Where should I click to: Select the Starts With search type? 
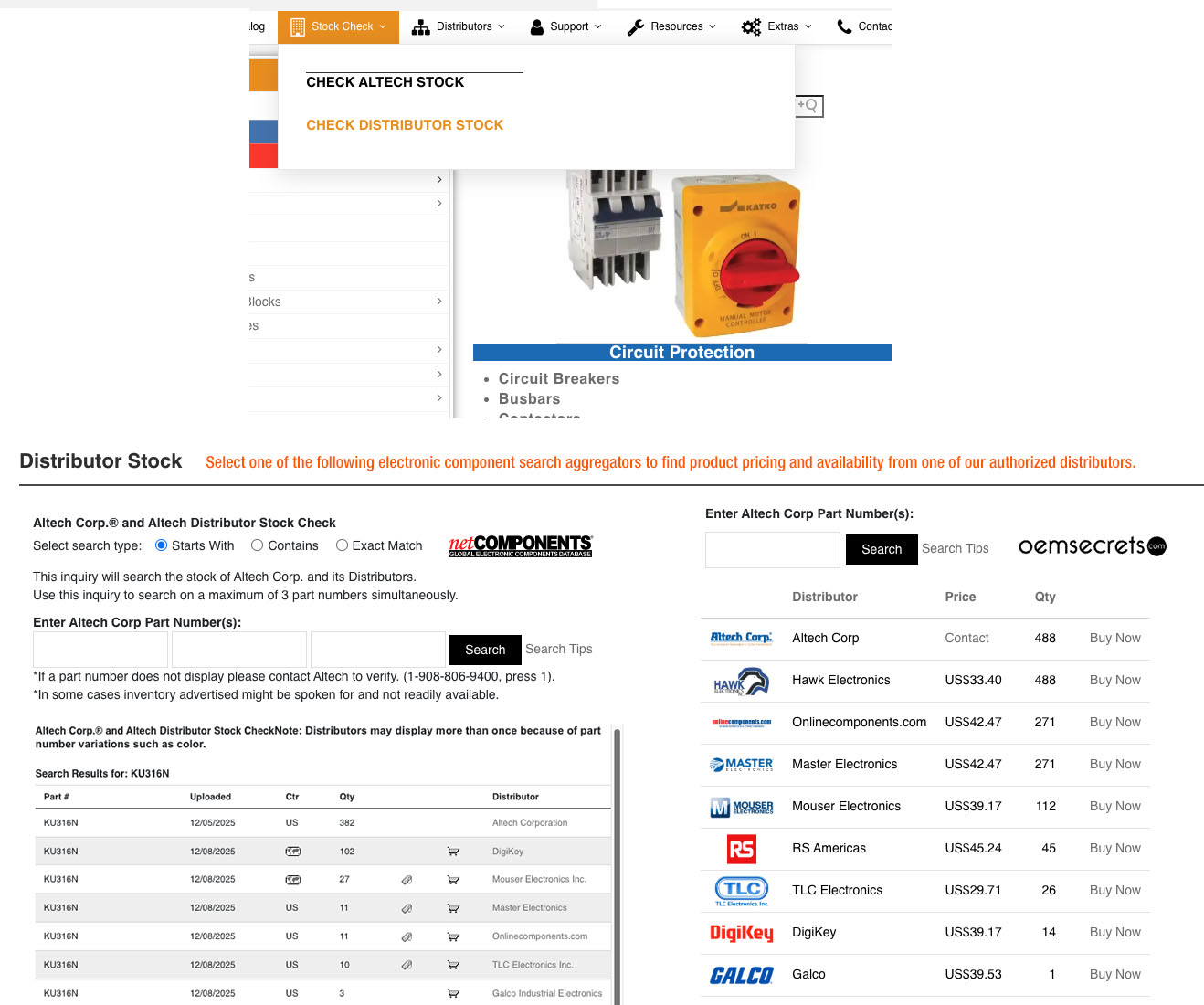click(x=162, y=545)
